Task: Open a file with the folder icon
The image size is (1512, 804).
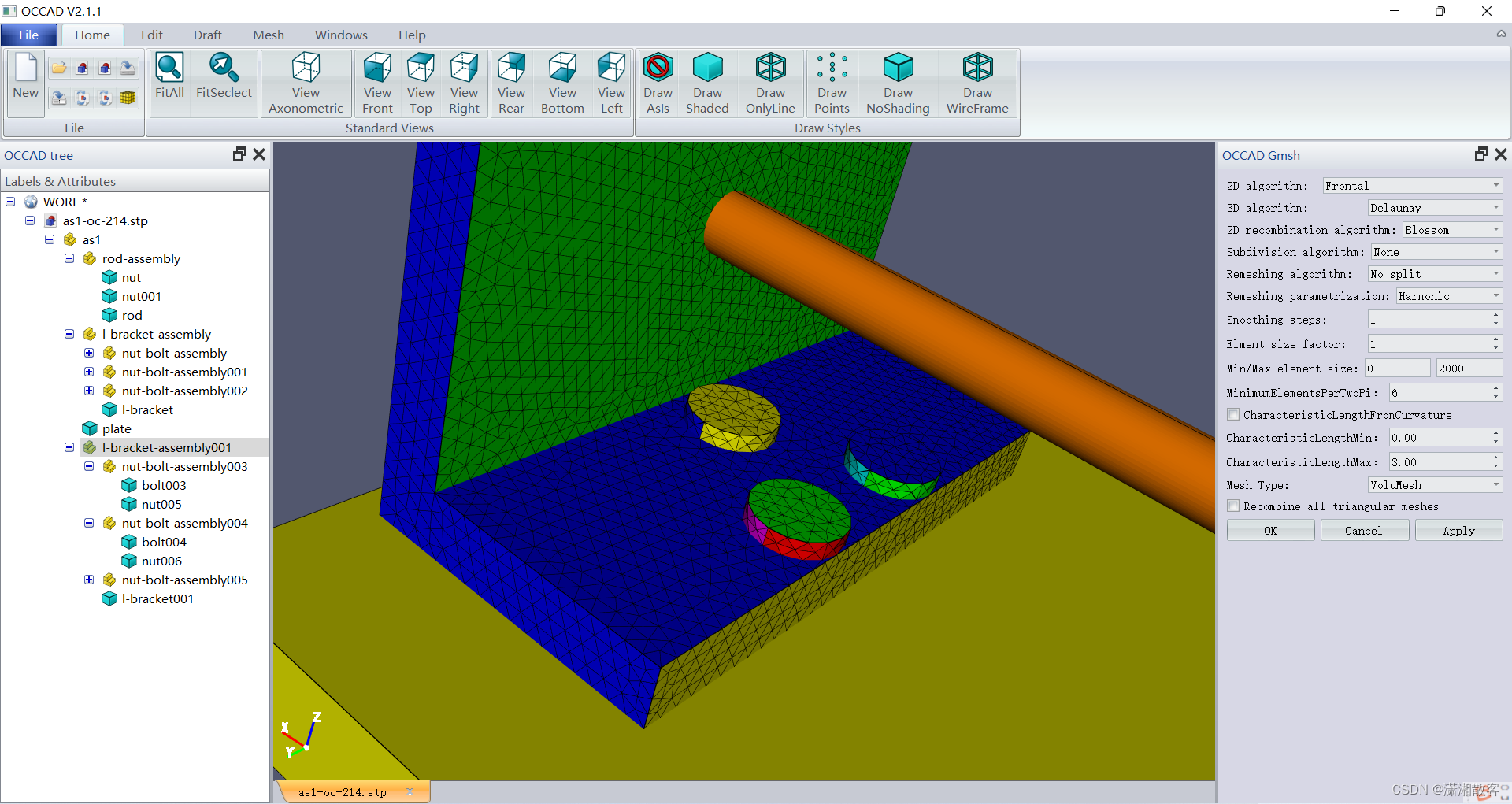Action: point(59,68)
